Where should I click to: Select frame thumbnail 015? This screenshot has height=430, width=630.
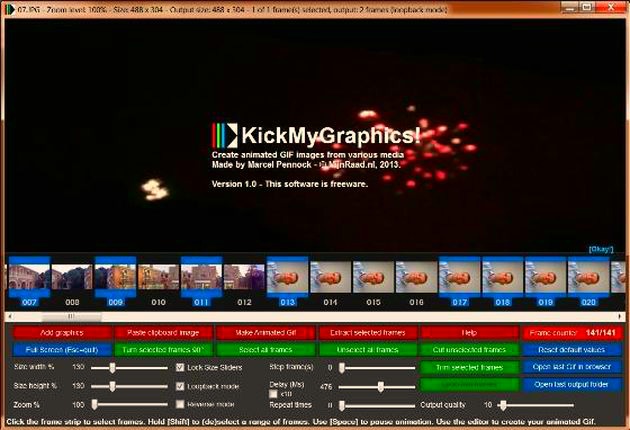(373, 277)
